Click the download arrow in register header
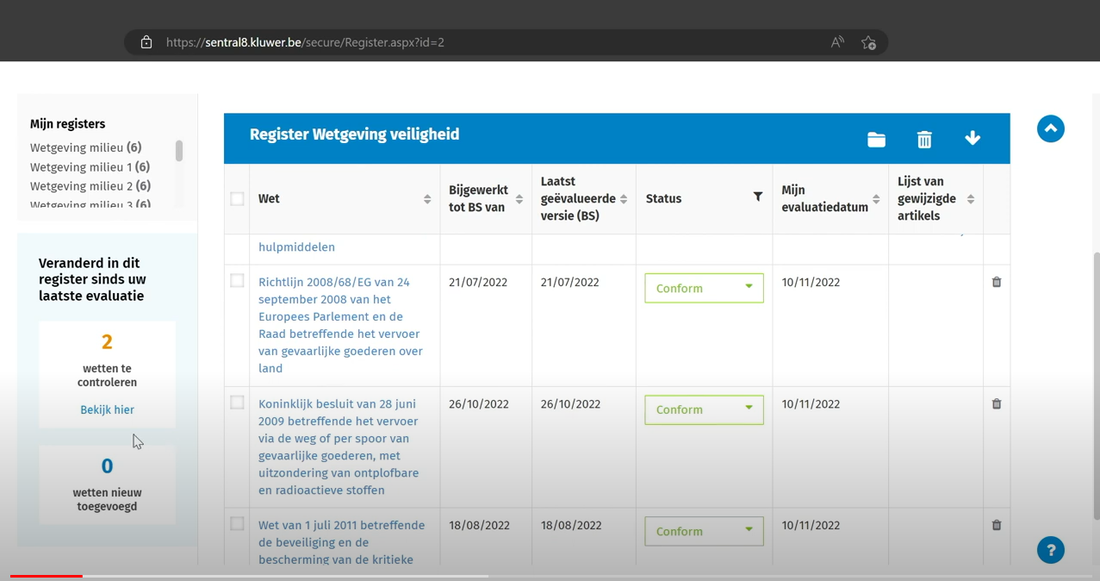The height and width of the screenshot is (581, 1100). pos(972,139)
